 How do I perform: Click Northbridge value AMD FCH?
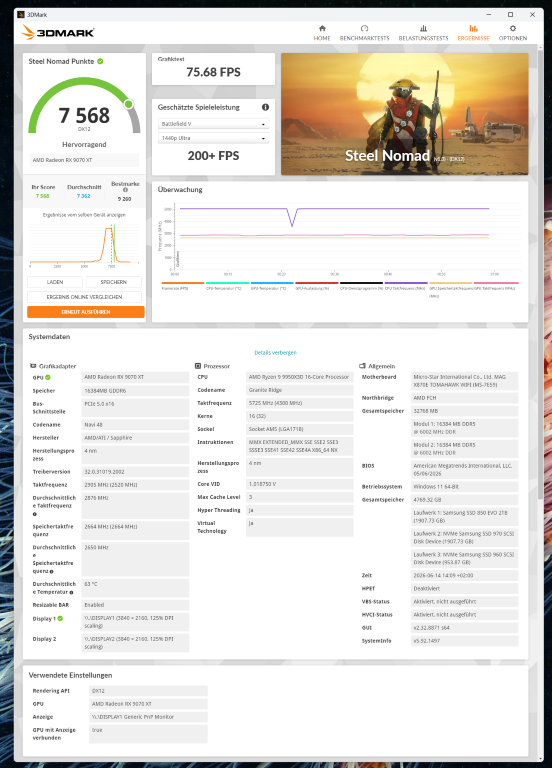(464, 398)
